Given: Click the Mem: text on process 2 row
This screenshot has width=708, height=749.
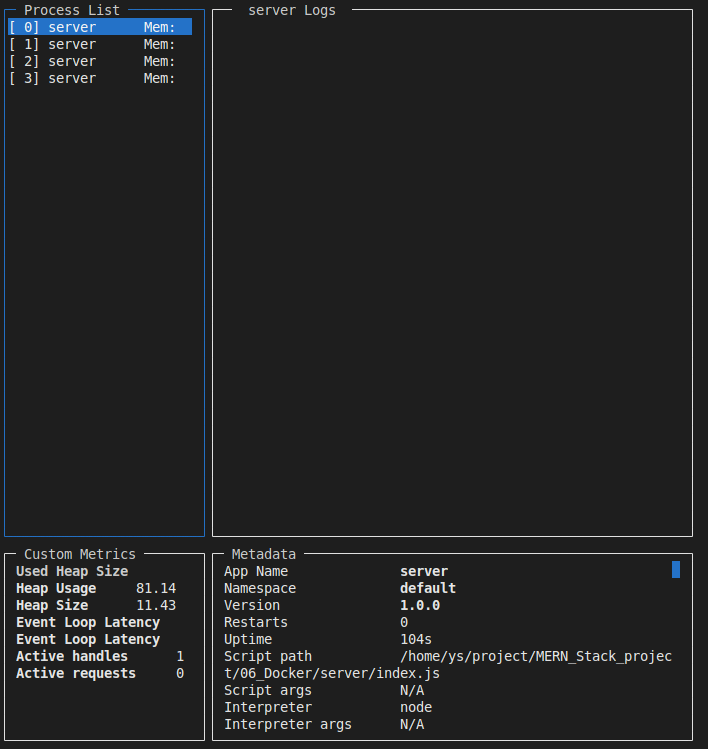Looking at the screenshot, I should (160, 62).
